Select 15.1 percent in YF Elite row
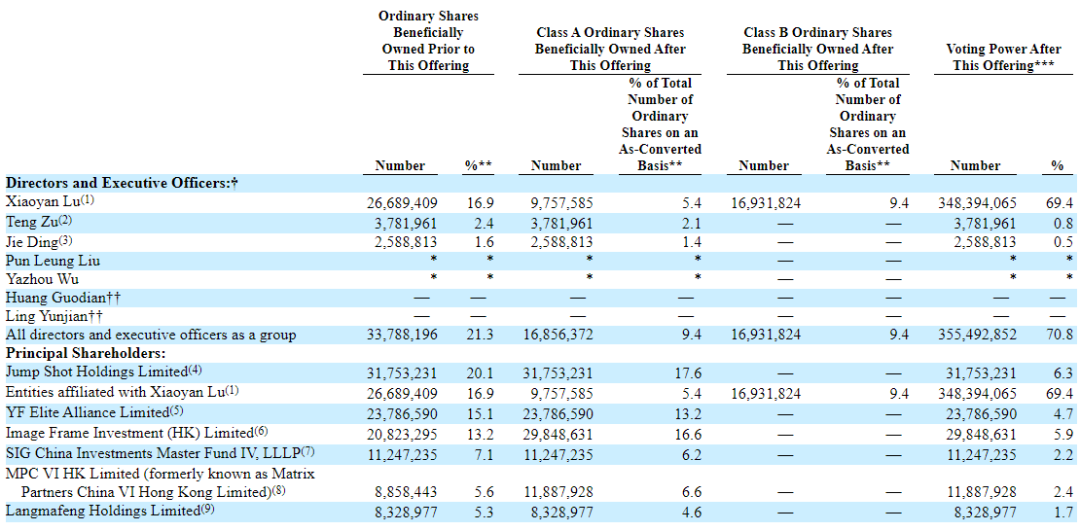This screenshot has width=1080, height=531. (x=481, y=412)
